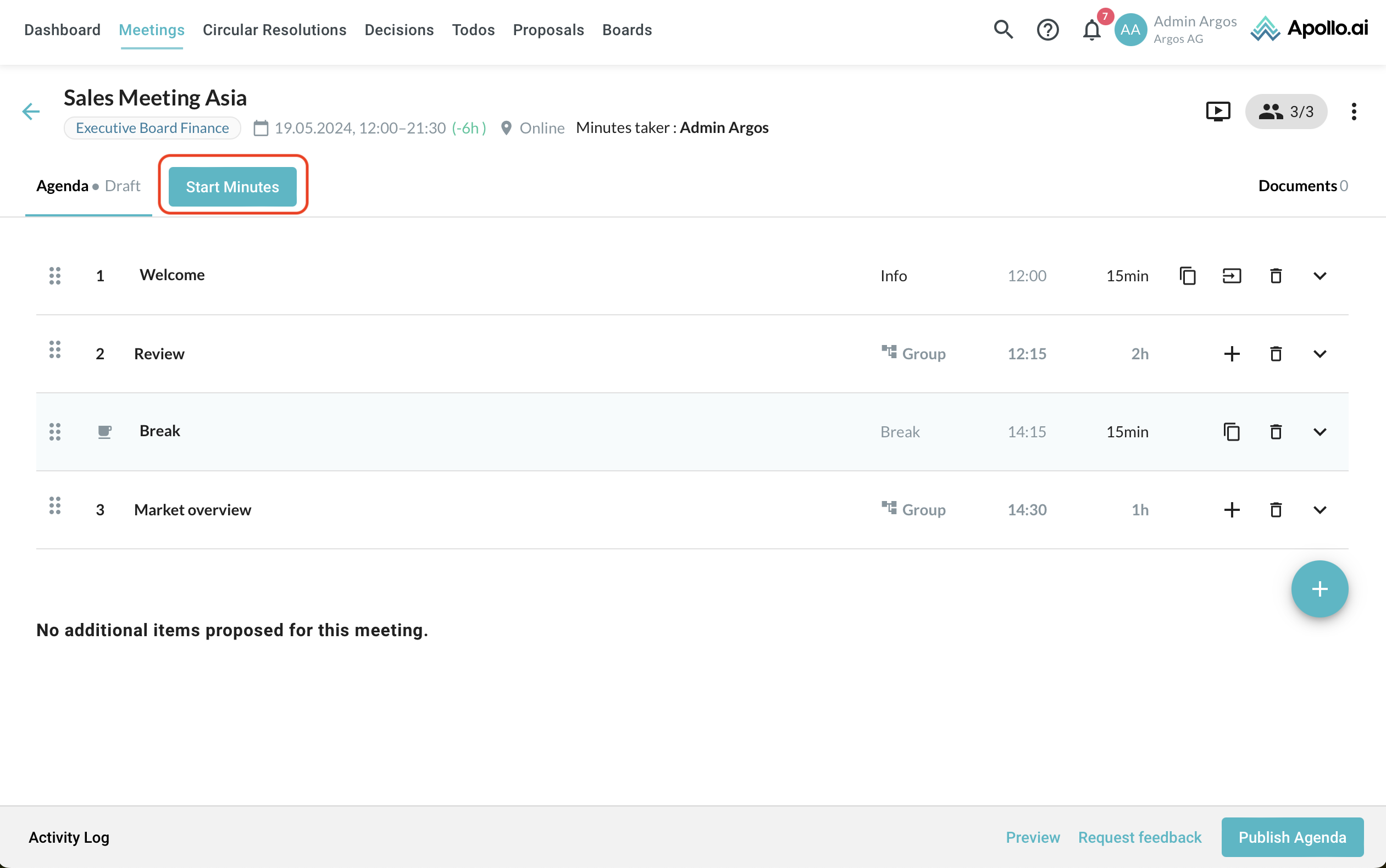Open the three-dot meeting options menu
This screenshot has height=868, width=1386.
pos(1353,112)
